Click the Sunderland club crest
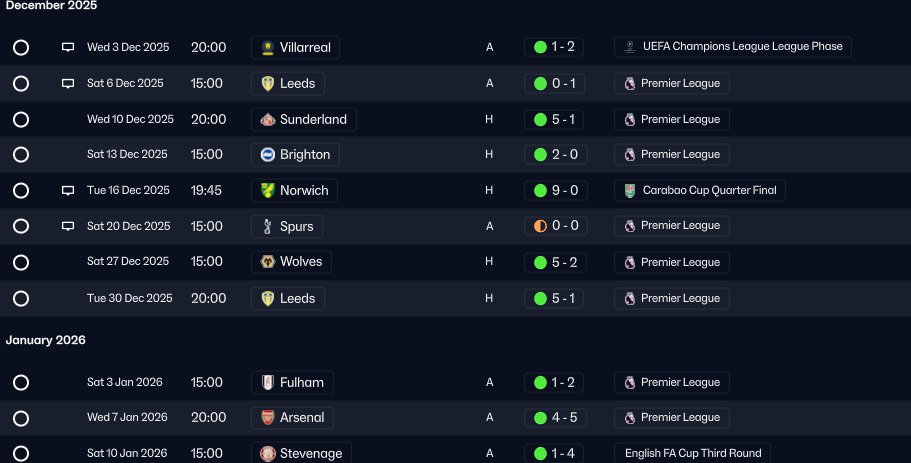The width and height of the screenshot is (911, 463). coord(267,119)
